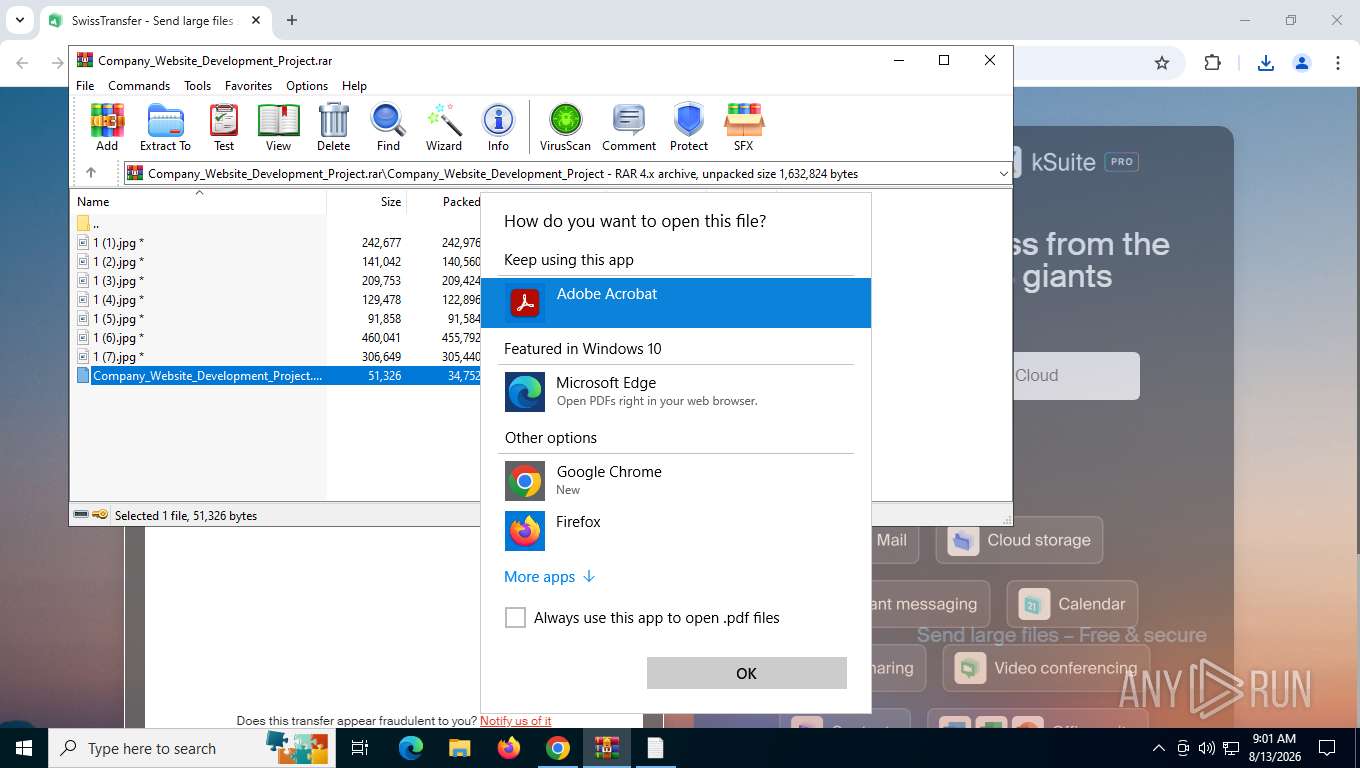Select file 1 (7).jpg
The height and width of the screenshot is (768, 1360).
tap(118, 357)
